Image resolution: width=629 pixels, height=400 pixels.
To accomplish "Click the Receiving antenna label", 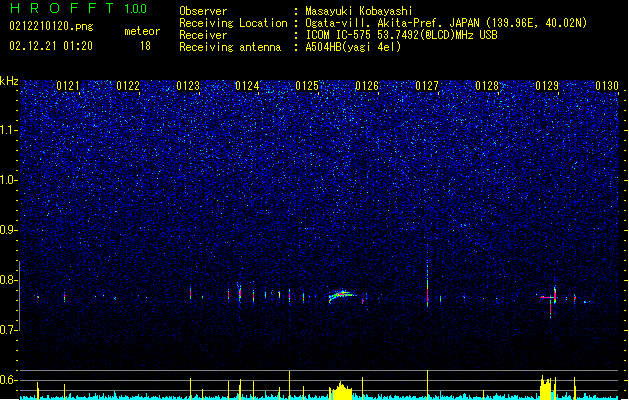I will click(230, 47).
